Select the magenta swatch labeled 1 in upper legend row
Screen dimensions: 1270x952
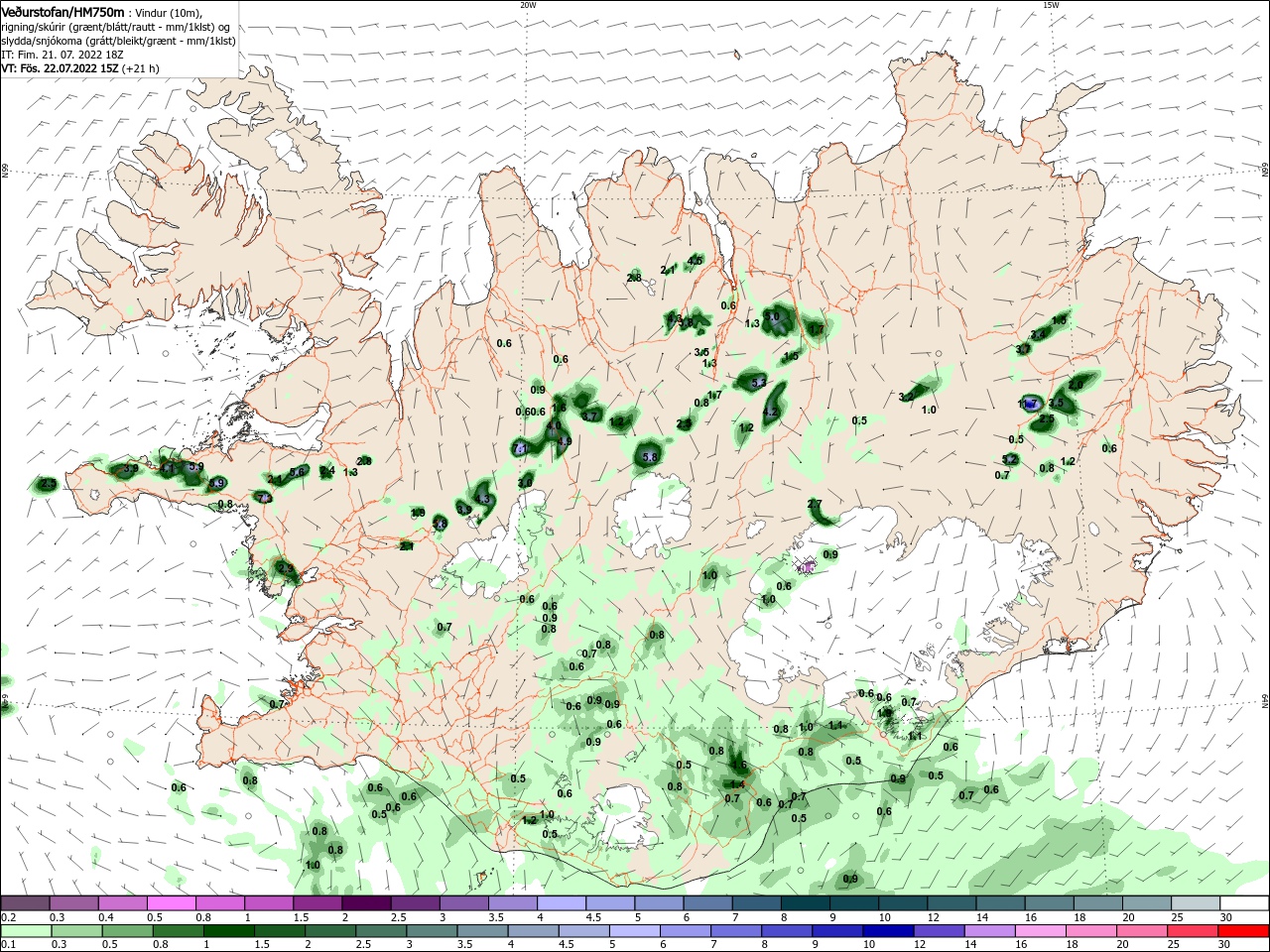(269, 903)
